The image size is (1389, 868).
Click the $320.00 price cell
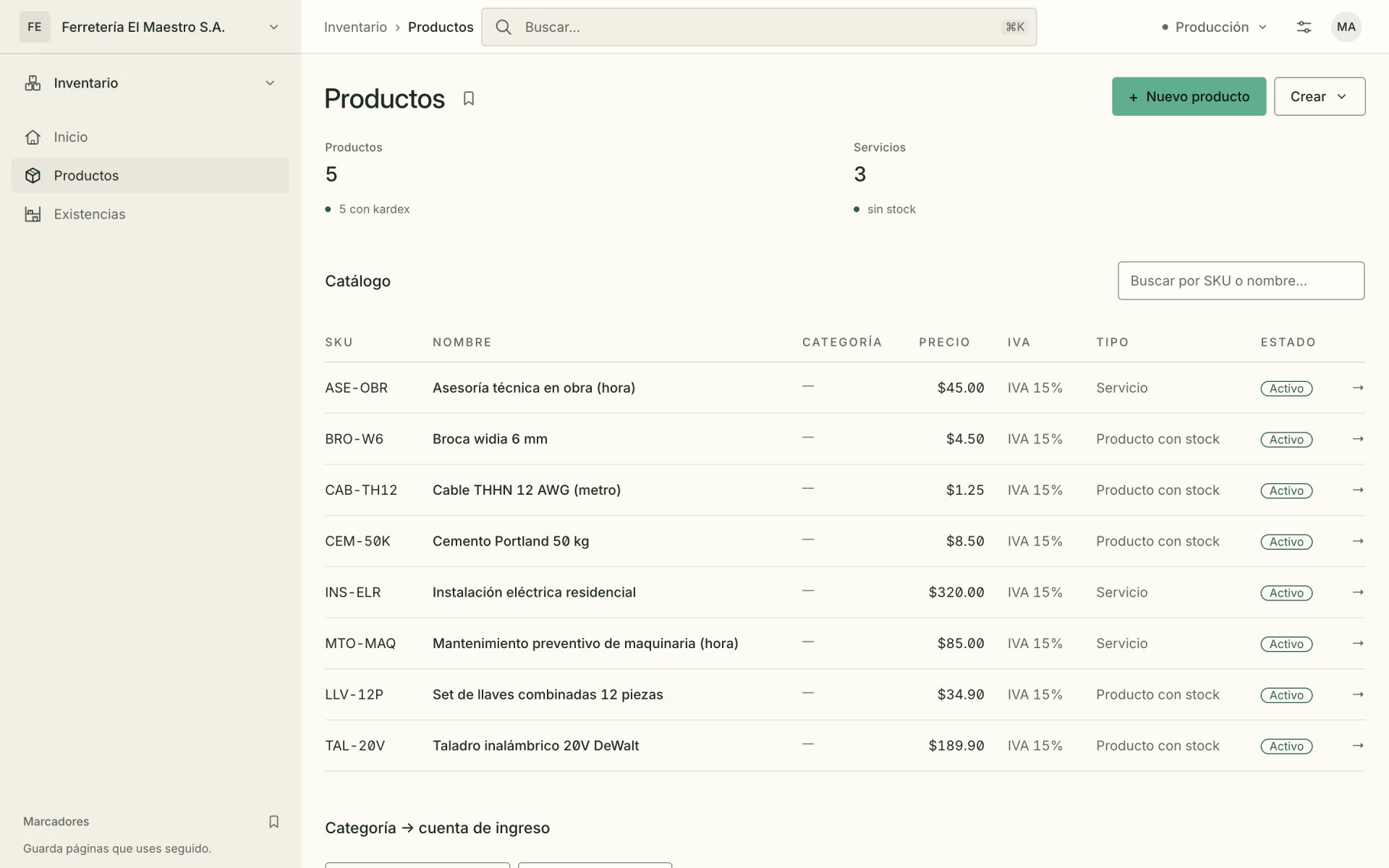pos(956,592)
